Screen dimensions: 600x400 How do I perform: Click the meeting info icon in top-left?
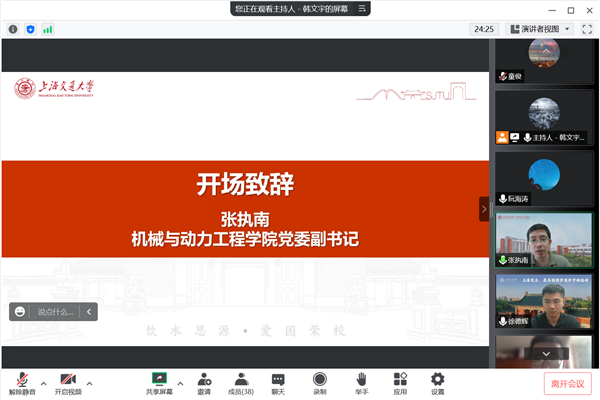pos(13,29)
